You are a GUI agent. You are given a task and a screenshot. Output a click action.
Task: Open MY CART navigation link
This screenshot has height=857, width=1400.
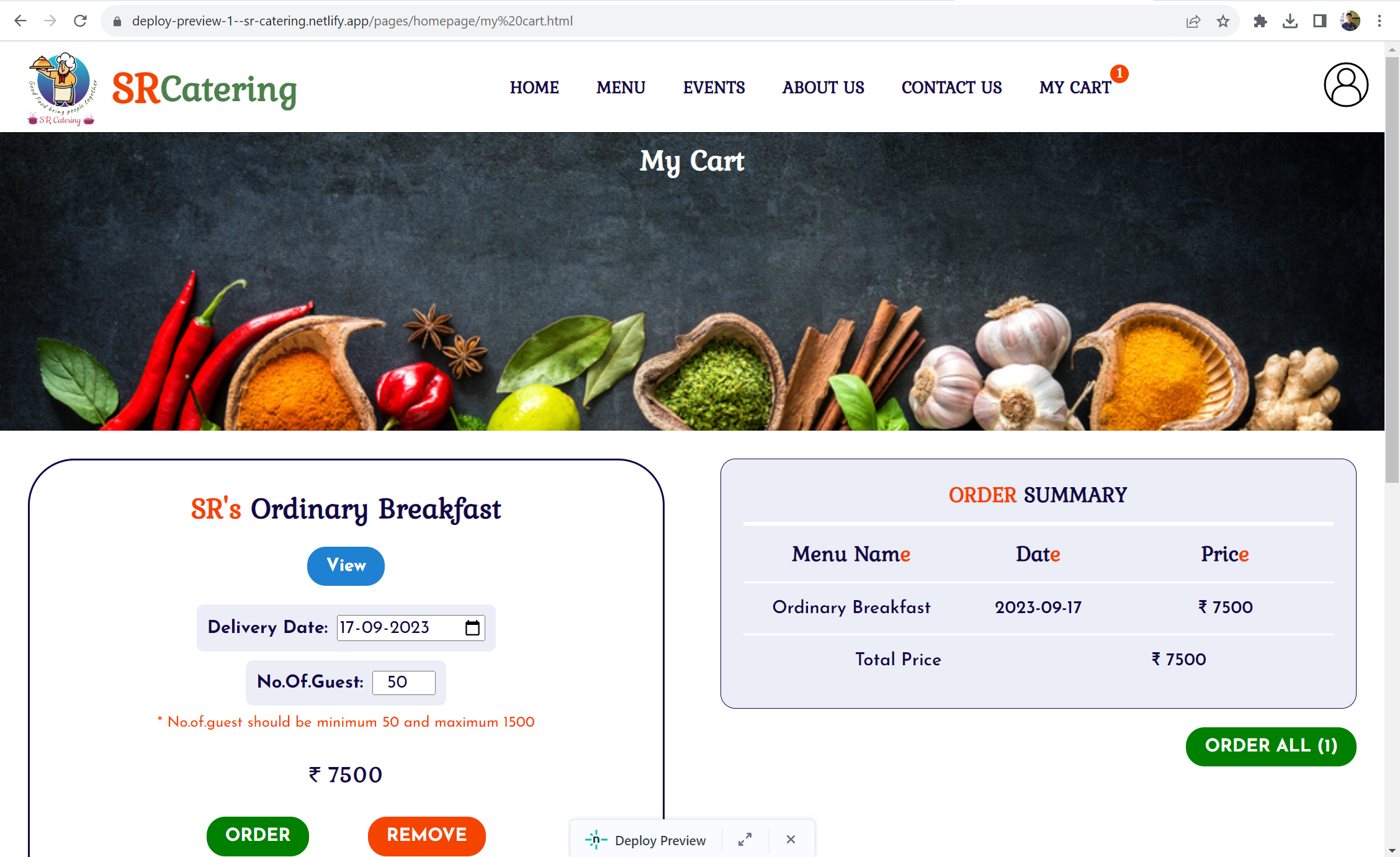[x=1075, y=87]
